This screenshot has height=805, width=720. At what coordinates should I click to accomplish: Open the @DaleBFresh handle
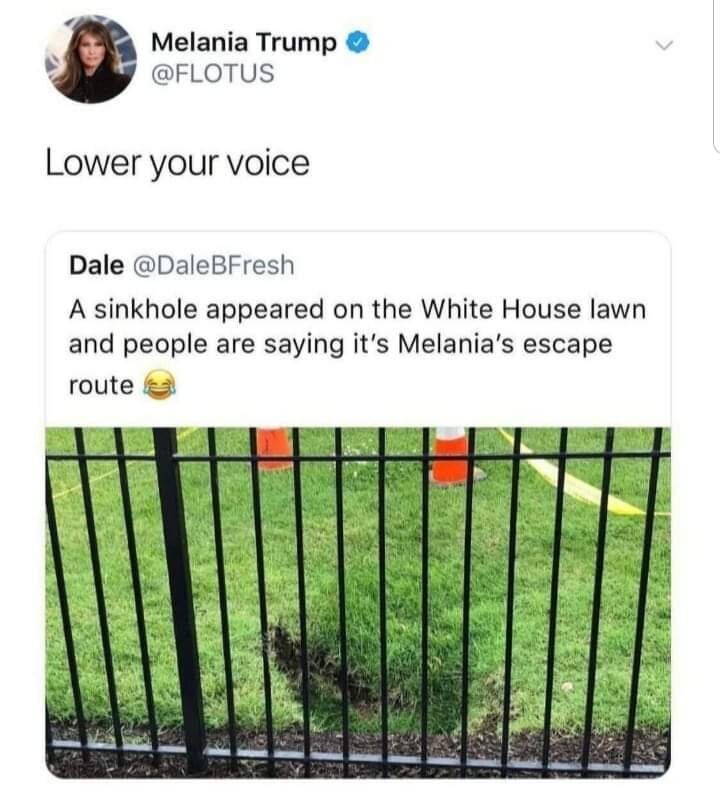(x=214, y=265)
